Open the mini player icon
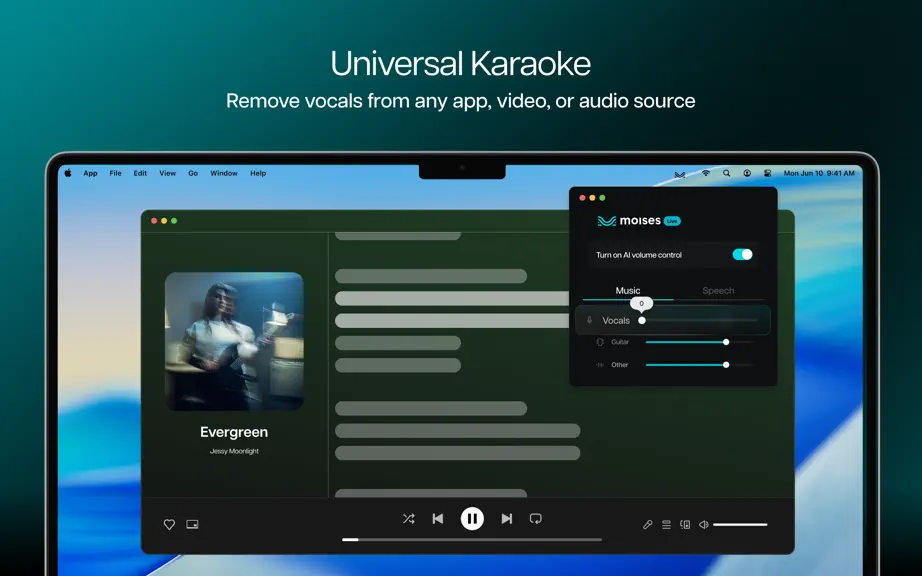 tap(192, 524)
